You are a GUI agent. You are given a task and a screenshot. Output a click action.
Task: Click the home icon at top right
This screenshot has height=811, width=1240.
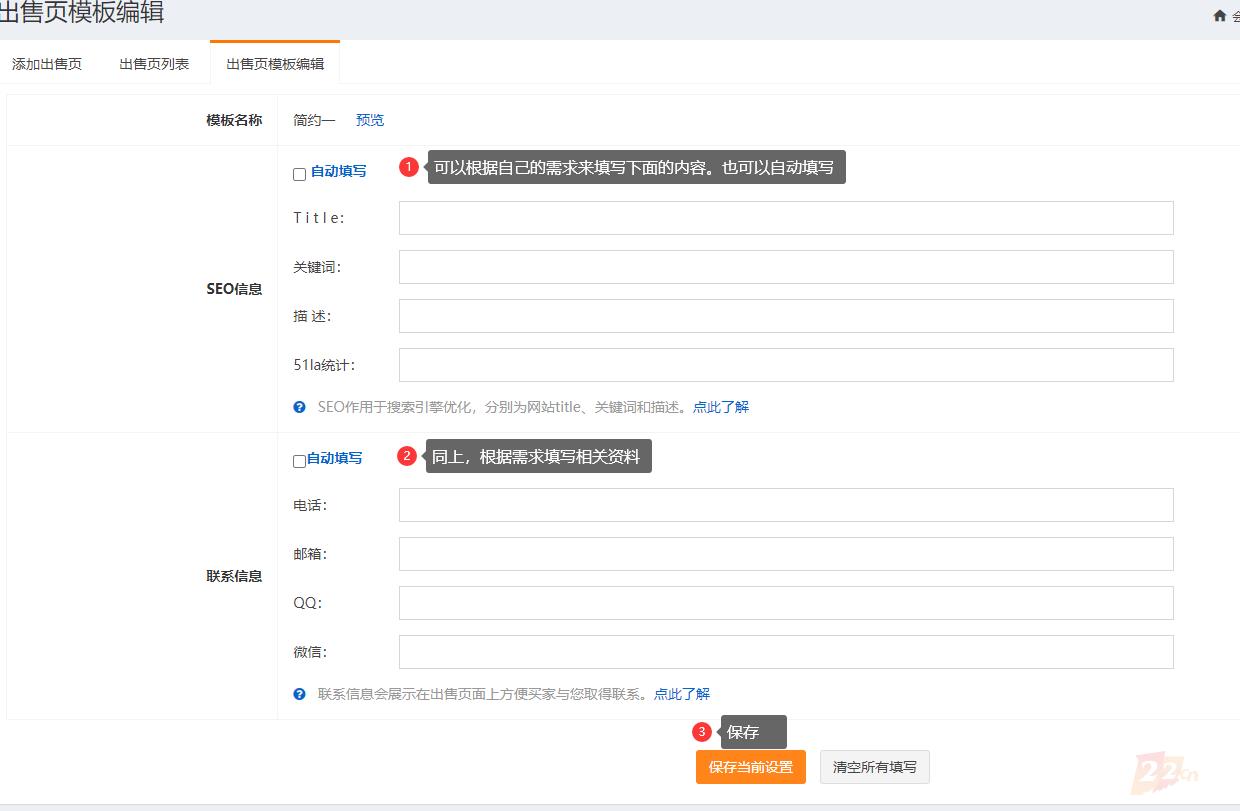coord(1219,15)
